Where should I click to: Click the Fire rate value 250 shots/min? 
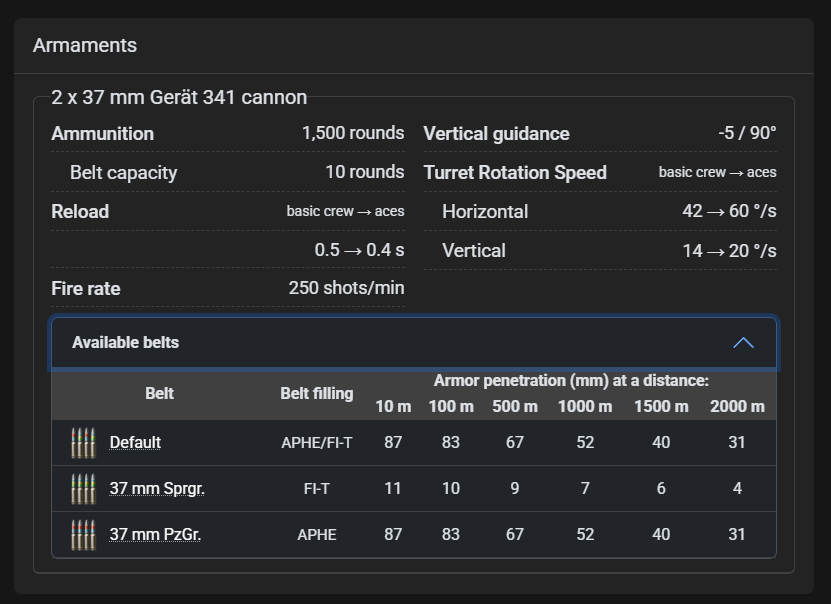(x=346, y=289)
